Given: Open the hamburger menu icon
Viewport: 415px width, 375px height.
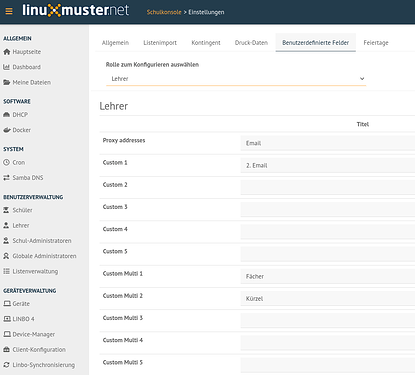Looking at the screenshot, I should [x=9, y=11].
